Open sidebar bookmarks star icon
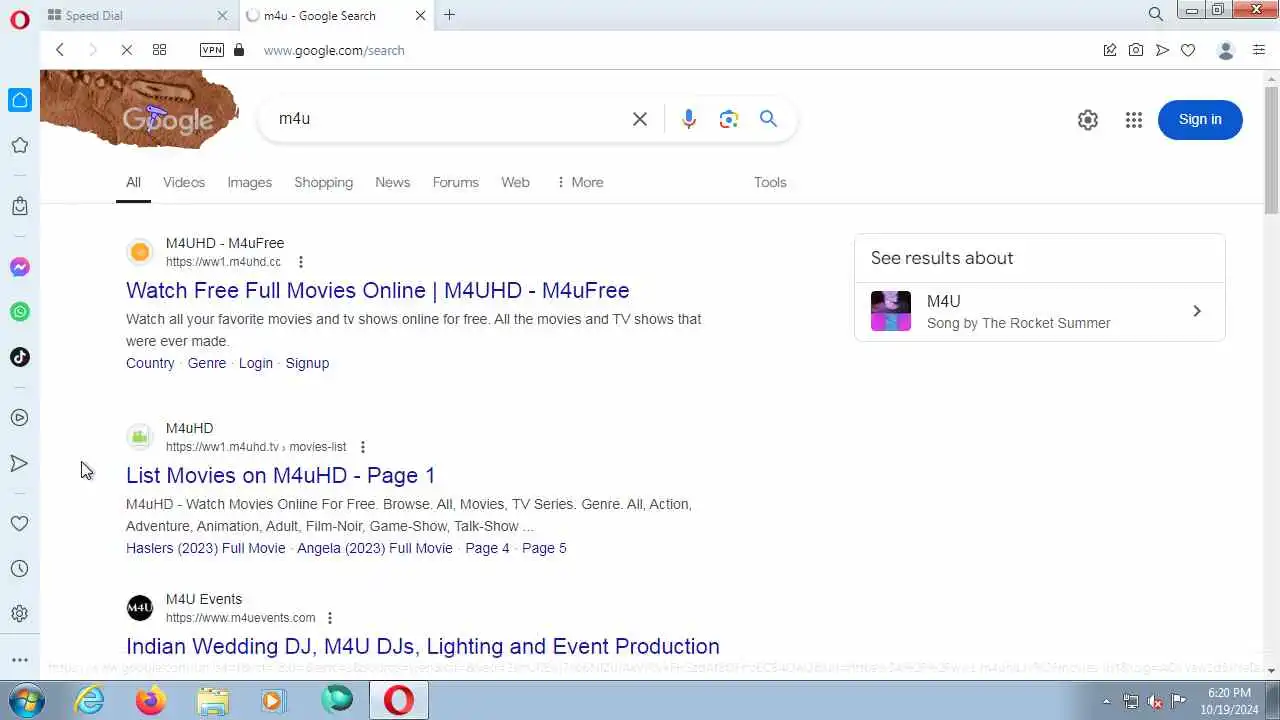 [20, 146]
